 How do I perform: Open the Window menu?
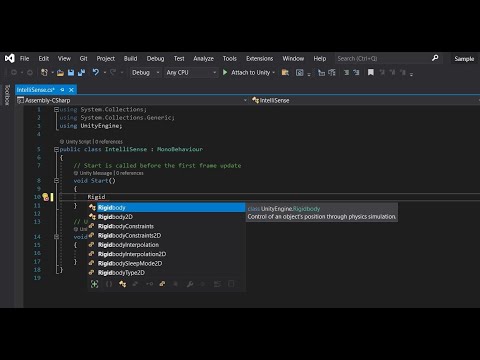pyautogui.click(x=293, y=58)
